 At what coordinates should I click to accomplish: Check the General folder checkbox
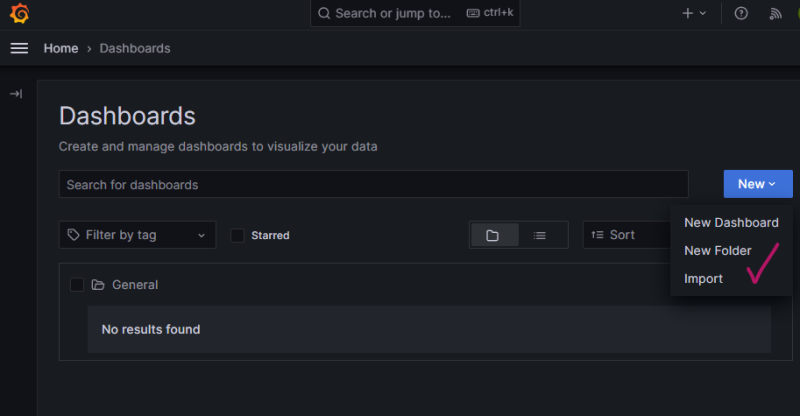pyautogui.click(x=77, y=285)
